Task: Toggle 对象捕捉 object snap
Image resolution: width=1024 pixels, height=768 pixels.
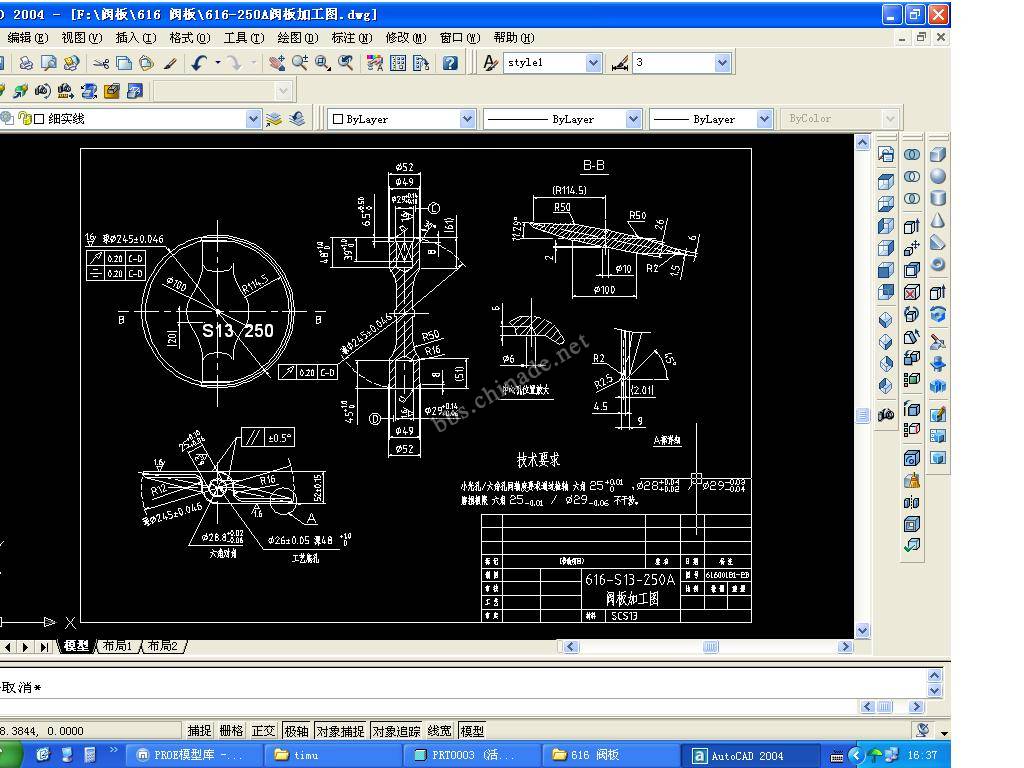Action: (x=340, y=731)
